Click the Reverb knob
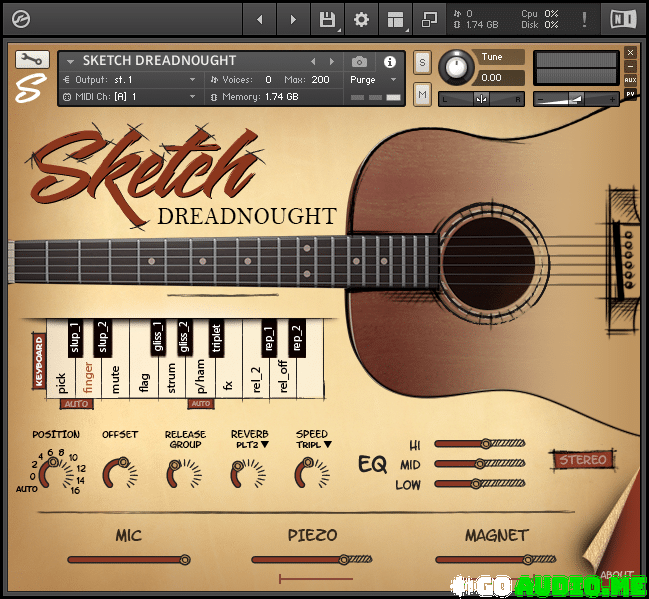649x599 pixels. [248, 473]
